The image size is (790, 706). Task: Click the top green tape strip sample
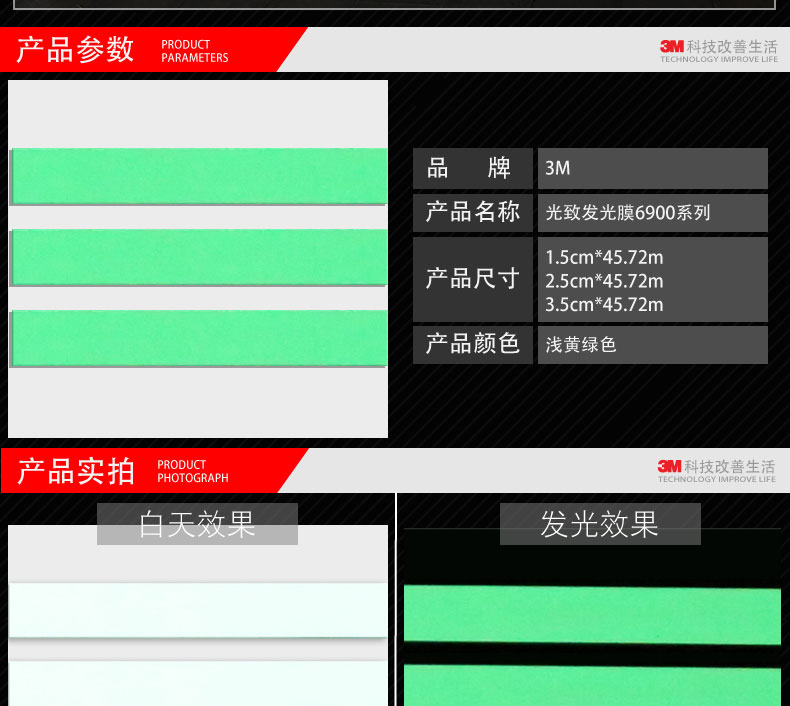(198, 176)
